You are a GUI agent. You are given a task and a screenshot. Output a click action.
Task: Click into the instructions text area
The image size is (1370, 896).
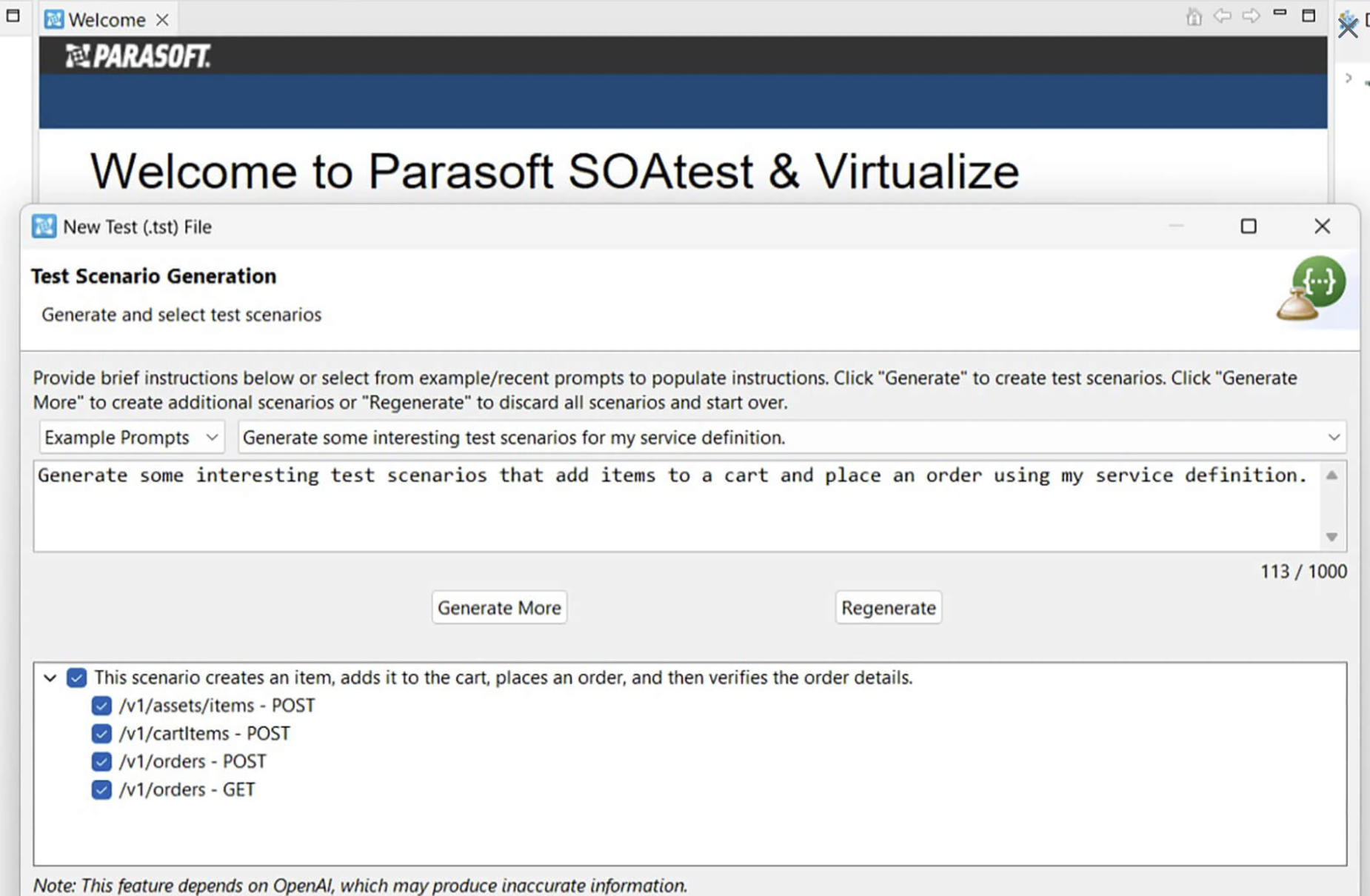tap(678, 506)
